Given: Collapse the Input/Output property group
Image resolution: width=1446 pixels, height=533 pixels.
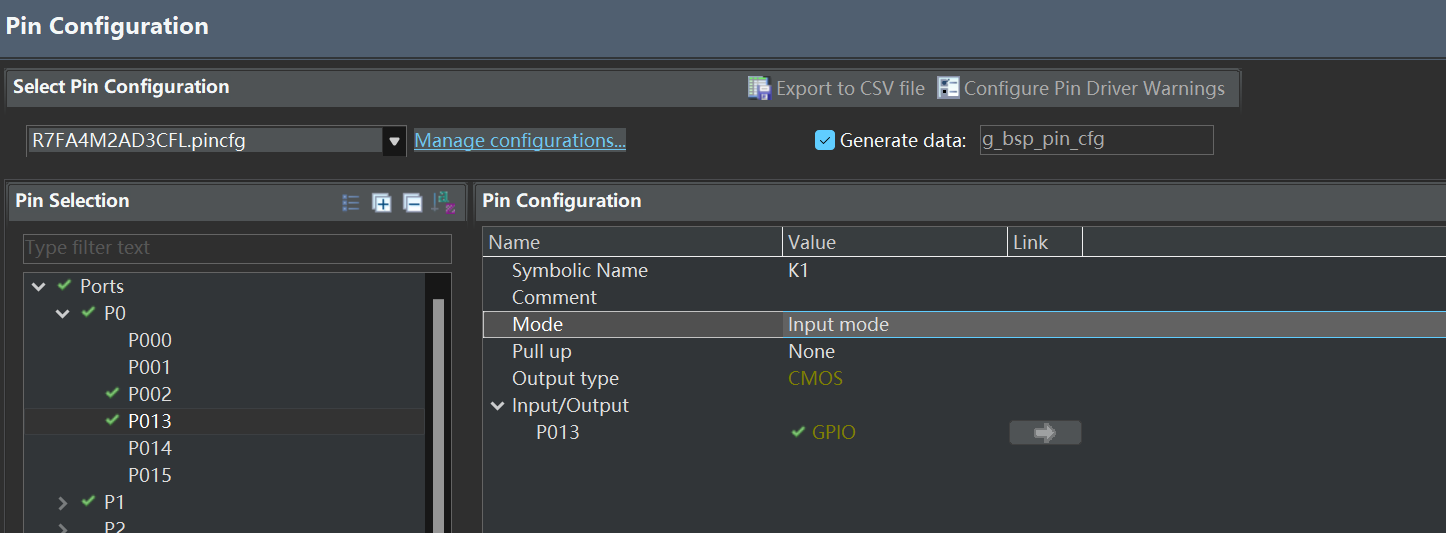Looking at the screenshot, I should [496, 406].
